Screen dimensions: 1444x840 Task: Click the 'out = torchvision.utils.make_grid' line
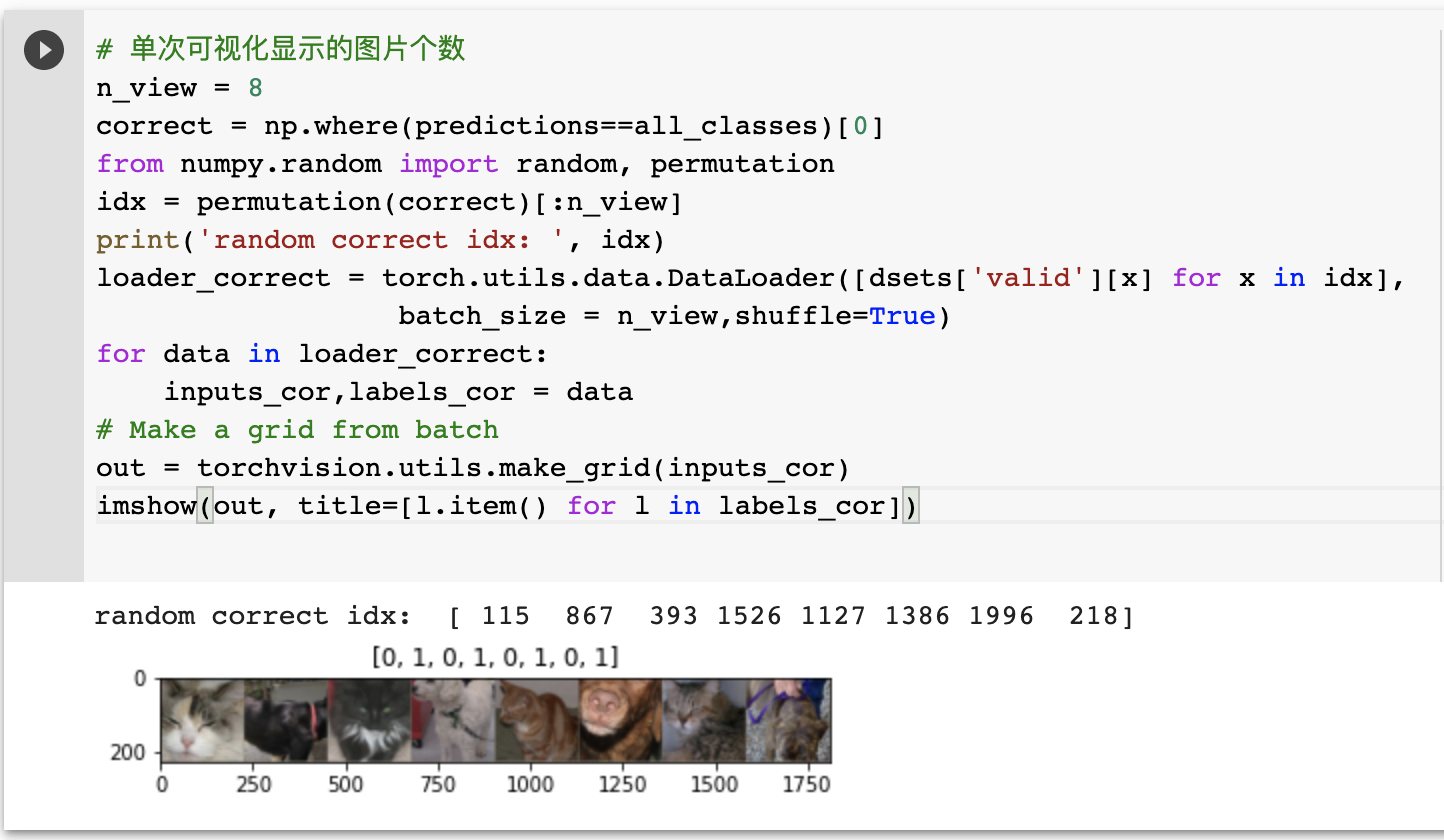[473, 468]
